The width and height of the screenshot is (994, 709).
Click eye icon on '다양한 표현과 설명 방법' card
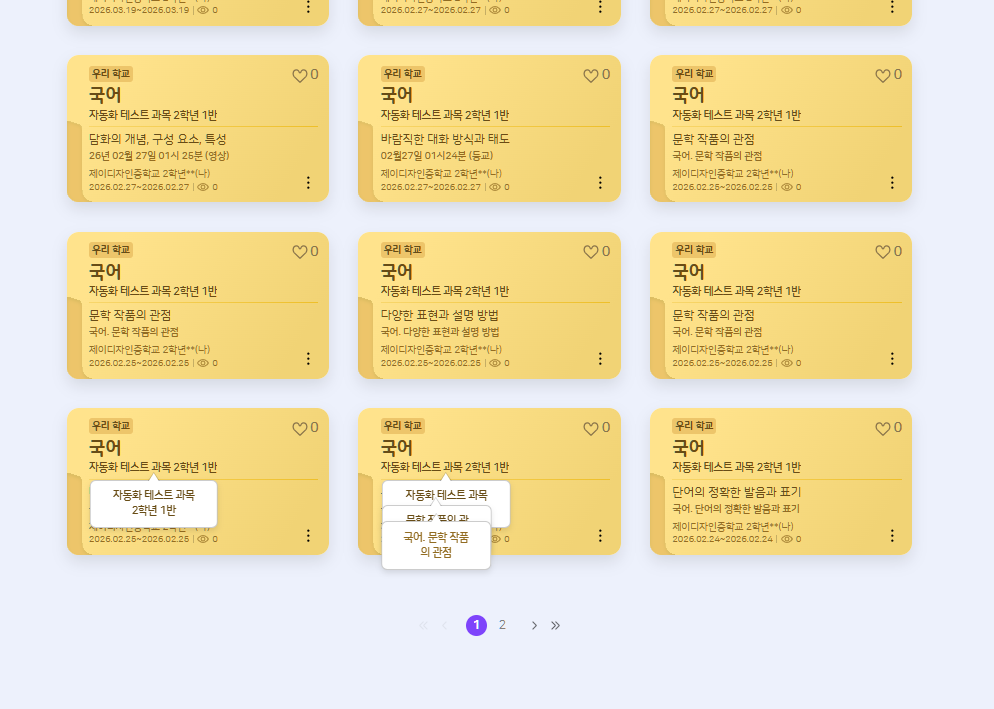coord(495,363)
